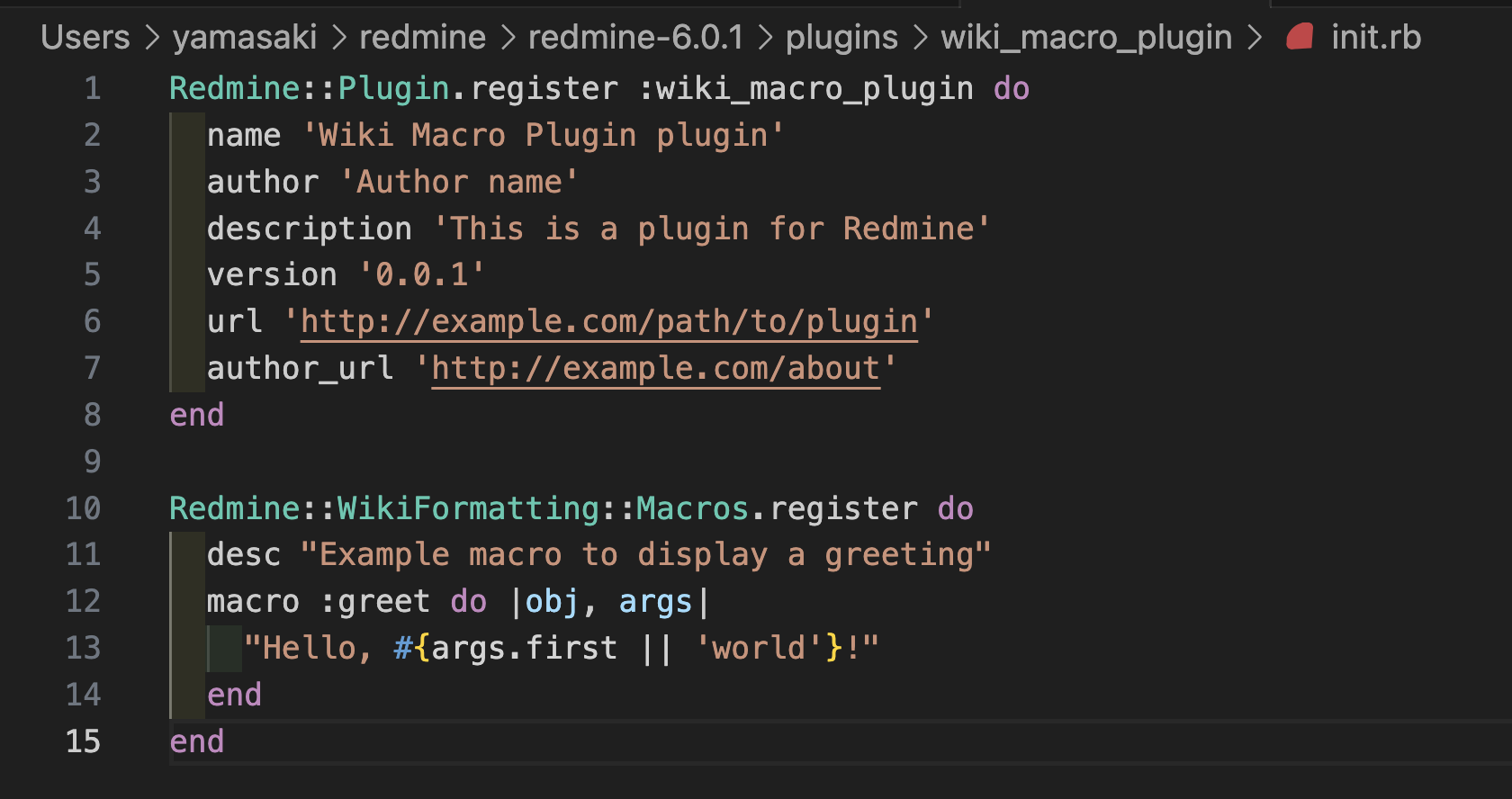Click the Plugin constant on line 1
Screen dimensions: 1512x799
[393, 88]
